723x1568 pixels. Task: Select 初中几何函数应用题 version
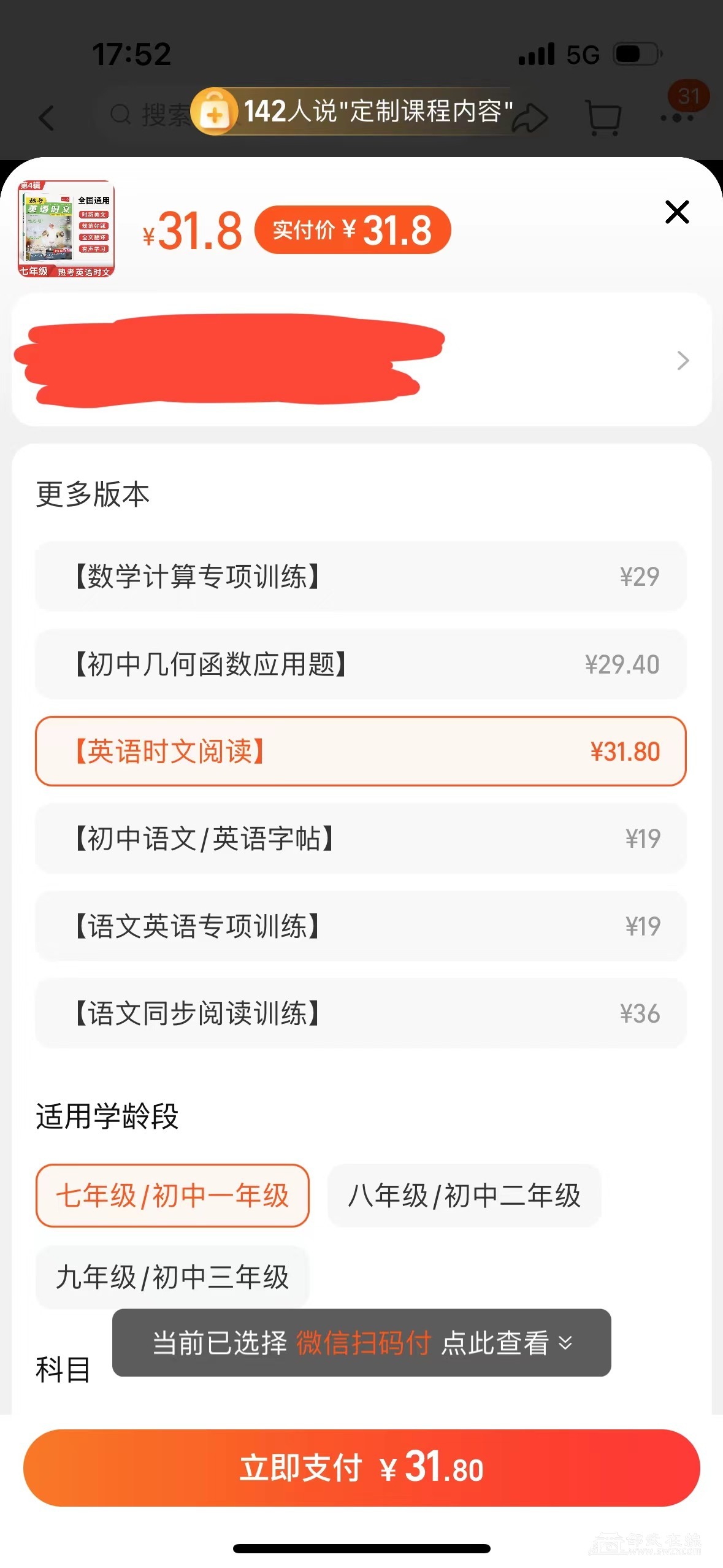point(361,664)
